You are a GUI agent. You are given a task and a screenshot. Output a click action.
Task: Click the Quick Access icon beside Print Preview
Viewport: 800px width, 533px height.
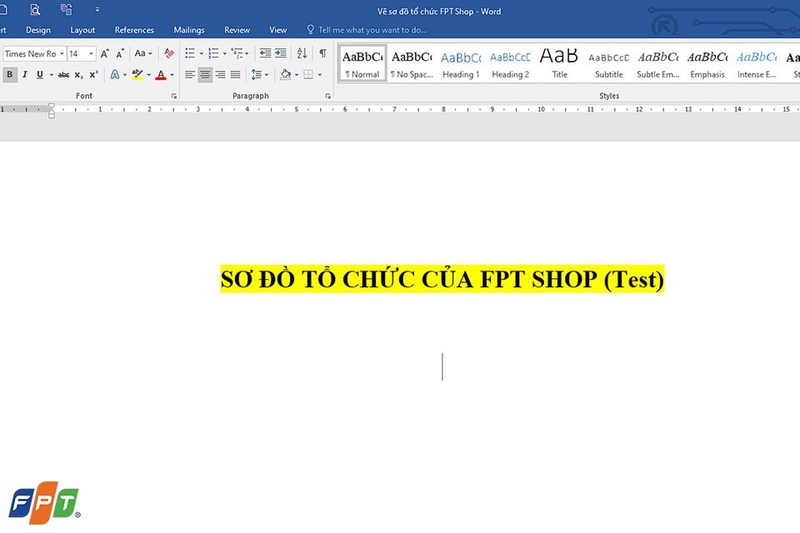click(66, 10)
